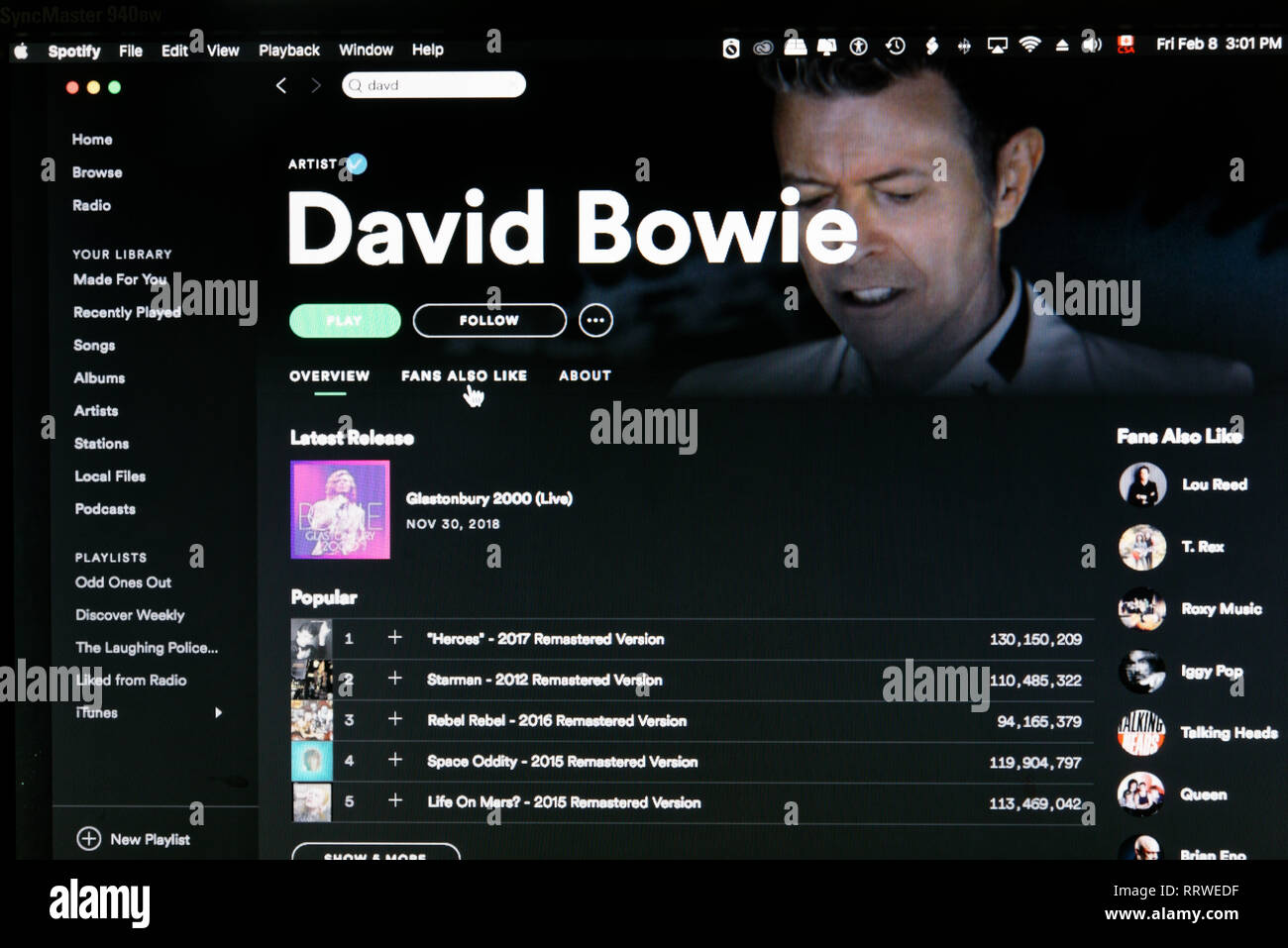Viewport: 1288px width, 948px height.
Task: Go forward with the right arrow
Action: pyautogui.click(x=316, y=86)
